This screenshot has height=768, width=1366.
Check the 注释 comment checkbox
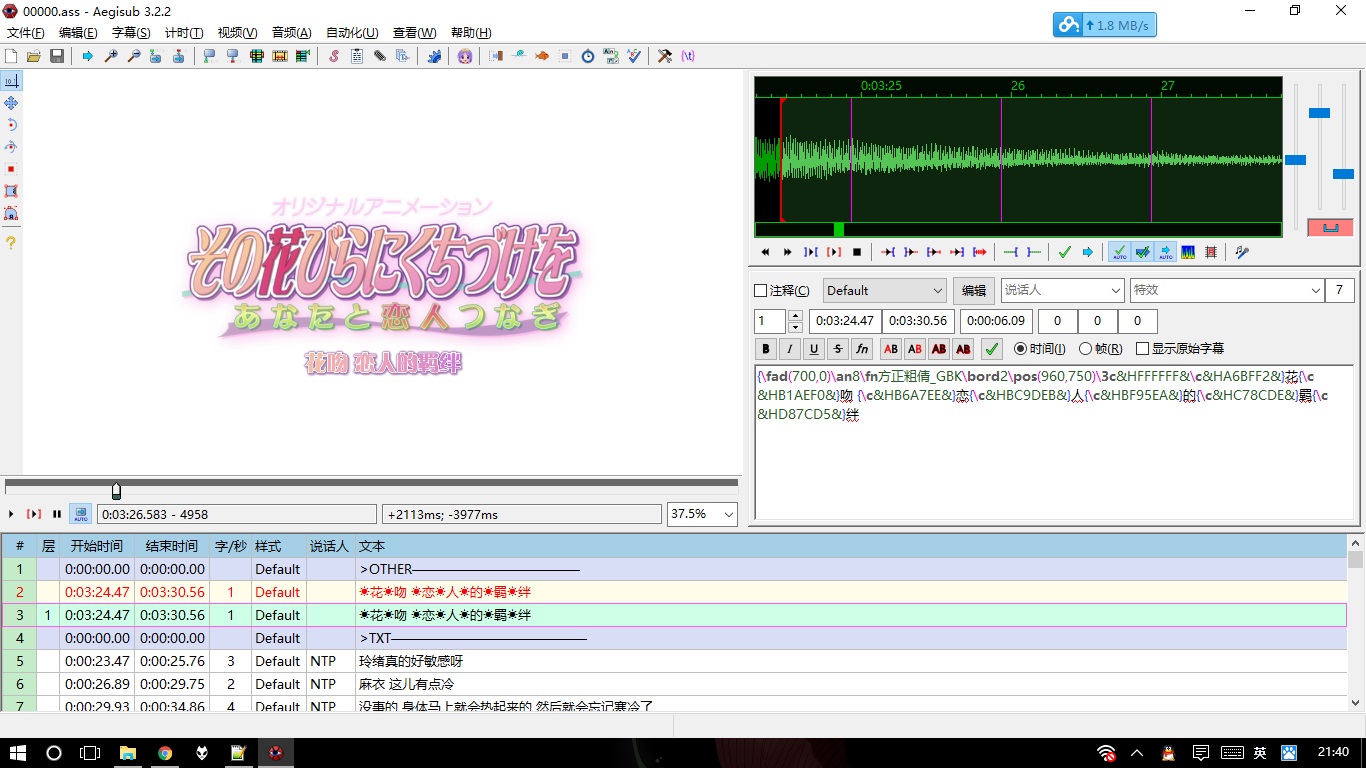(760, 291)
